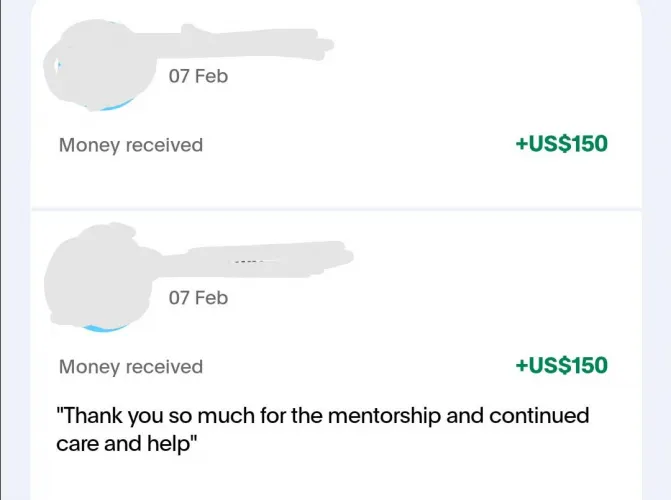Click the blue avatar edge in second transaction
Image resolution: width=671 pixels, height=500 pixels.
coord(110,328)
